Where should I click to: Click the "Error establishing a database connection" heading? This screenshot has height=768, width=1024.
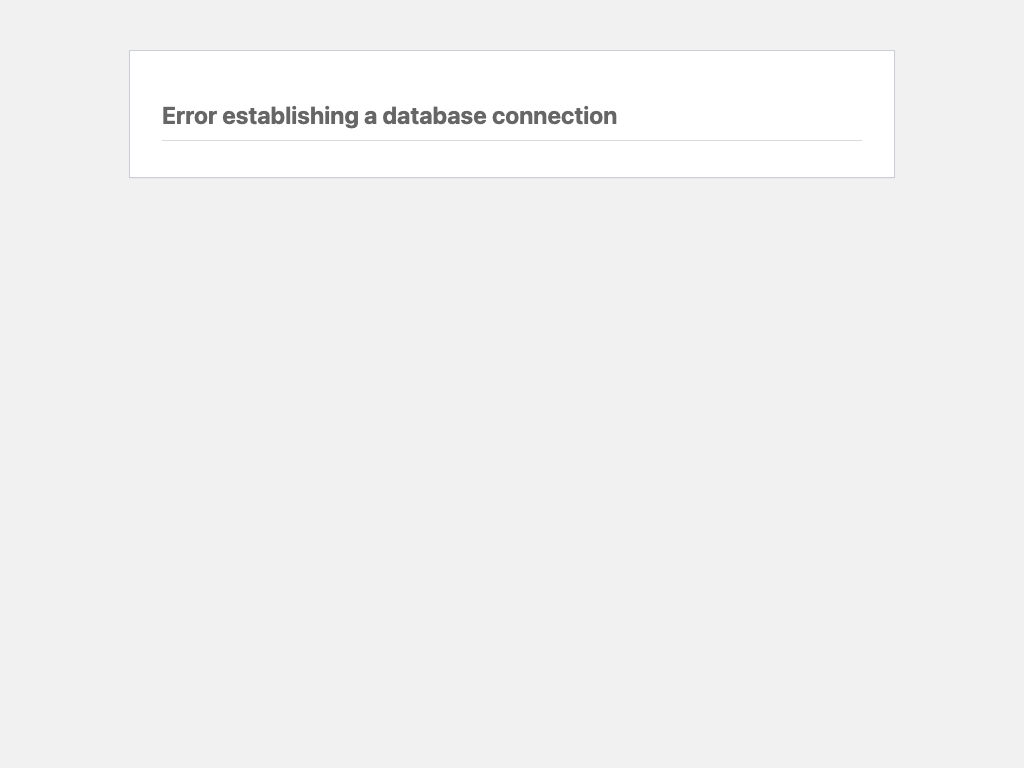pyautogui.click(x=389, y=116)
